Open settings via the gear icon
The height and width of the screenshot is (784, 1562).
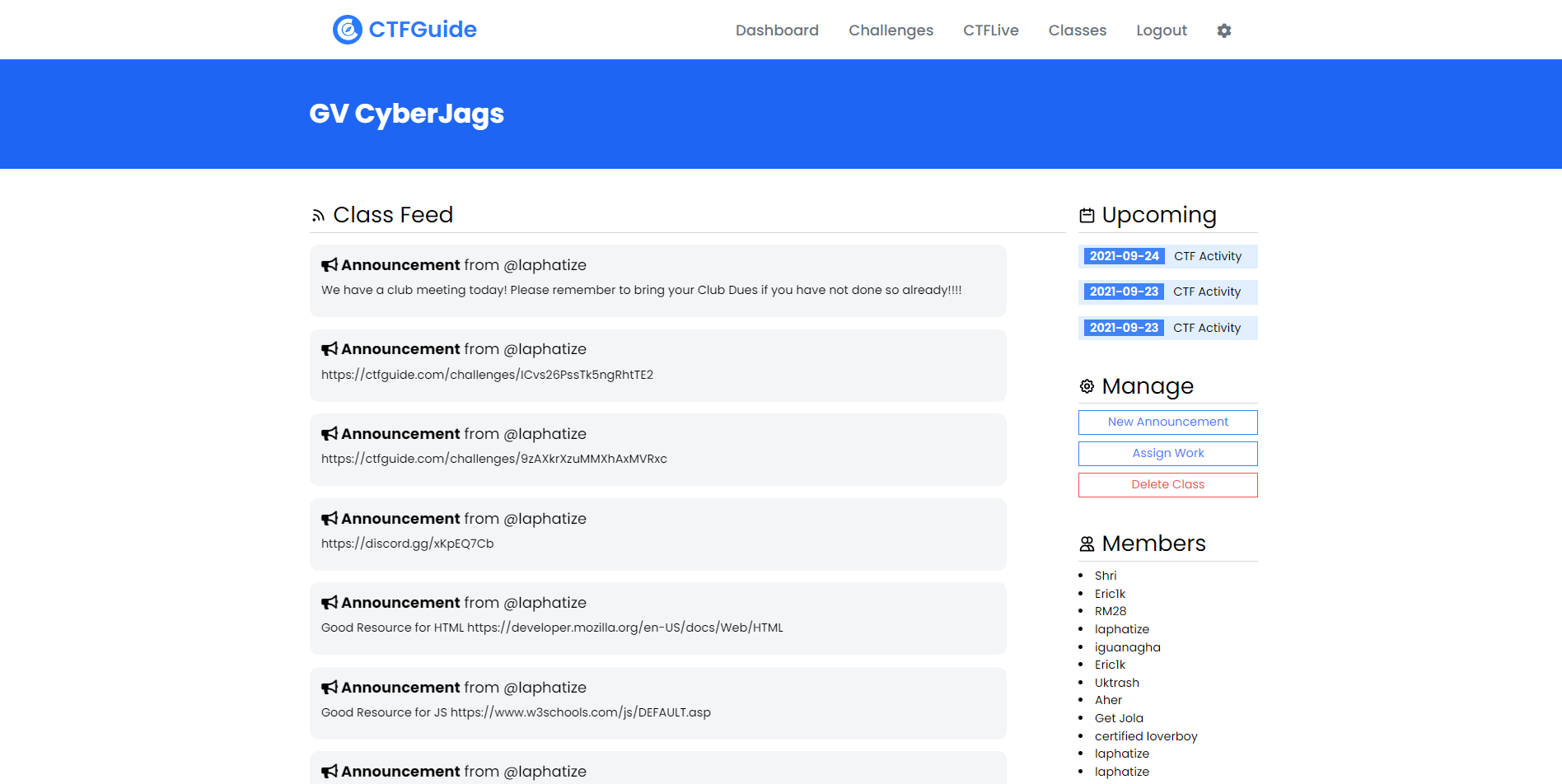click(1224, 30)
